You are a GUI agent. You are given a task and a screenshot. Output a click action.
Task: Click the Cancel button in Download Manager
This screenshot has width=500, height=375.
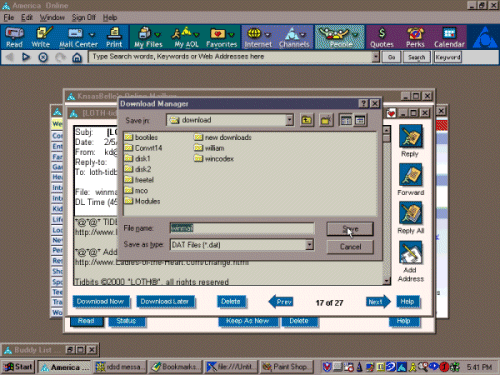[350, 247]
